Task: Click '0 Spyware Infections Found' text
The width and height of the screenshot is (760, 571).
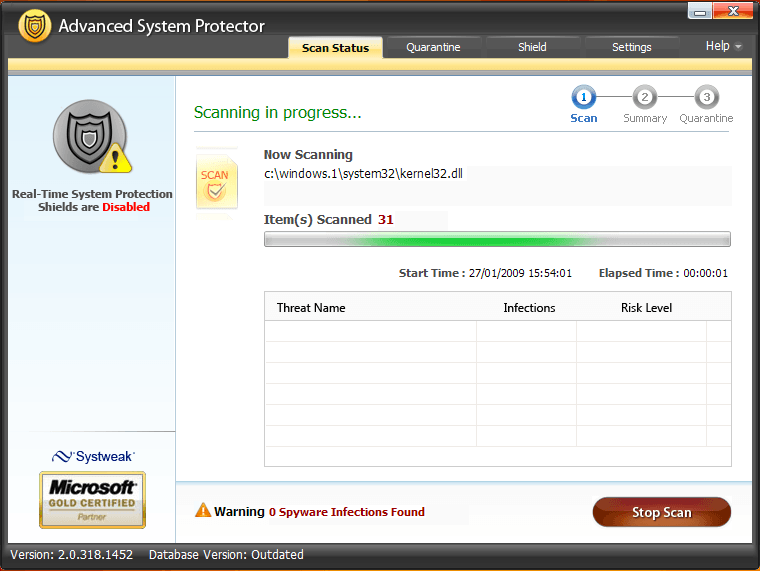Action: pos(347,512)
